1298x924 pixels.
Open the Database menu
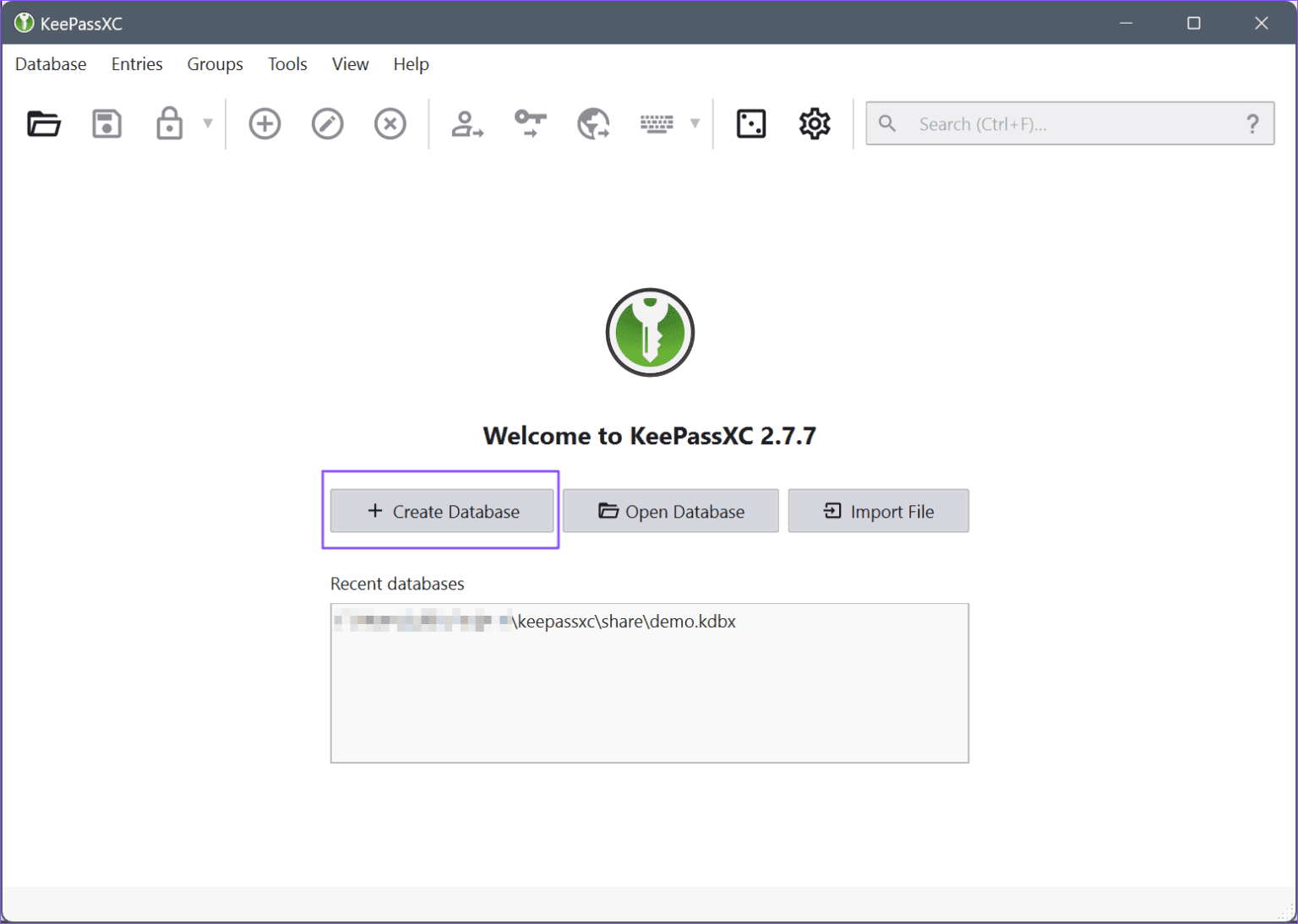pos(50,64)
